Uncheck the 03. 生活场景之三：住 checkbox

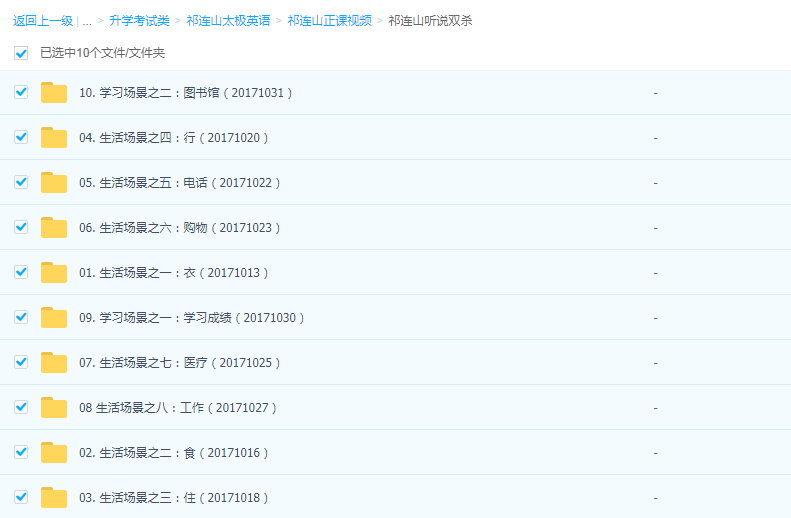point(21,497)
